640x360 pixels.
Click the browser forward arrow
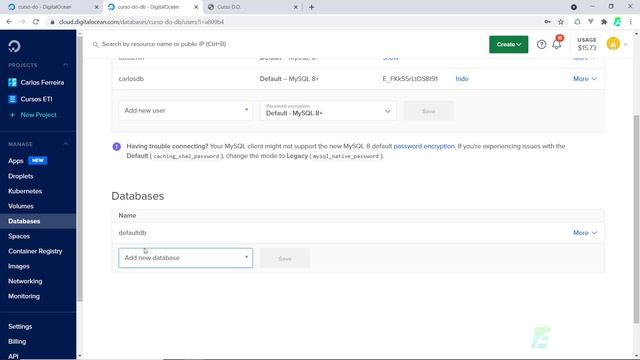pos(22,22)
